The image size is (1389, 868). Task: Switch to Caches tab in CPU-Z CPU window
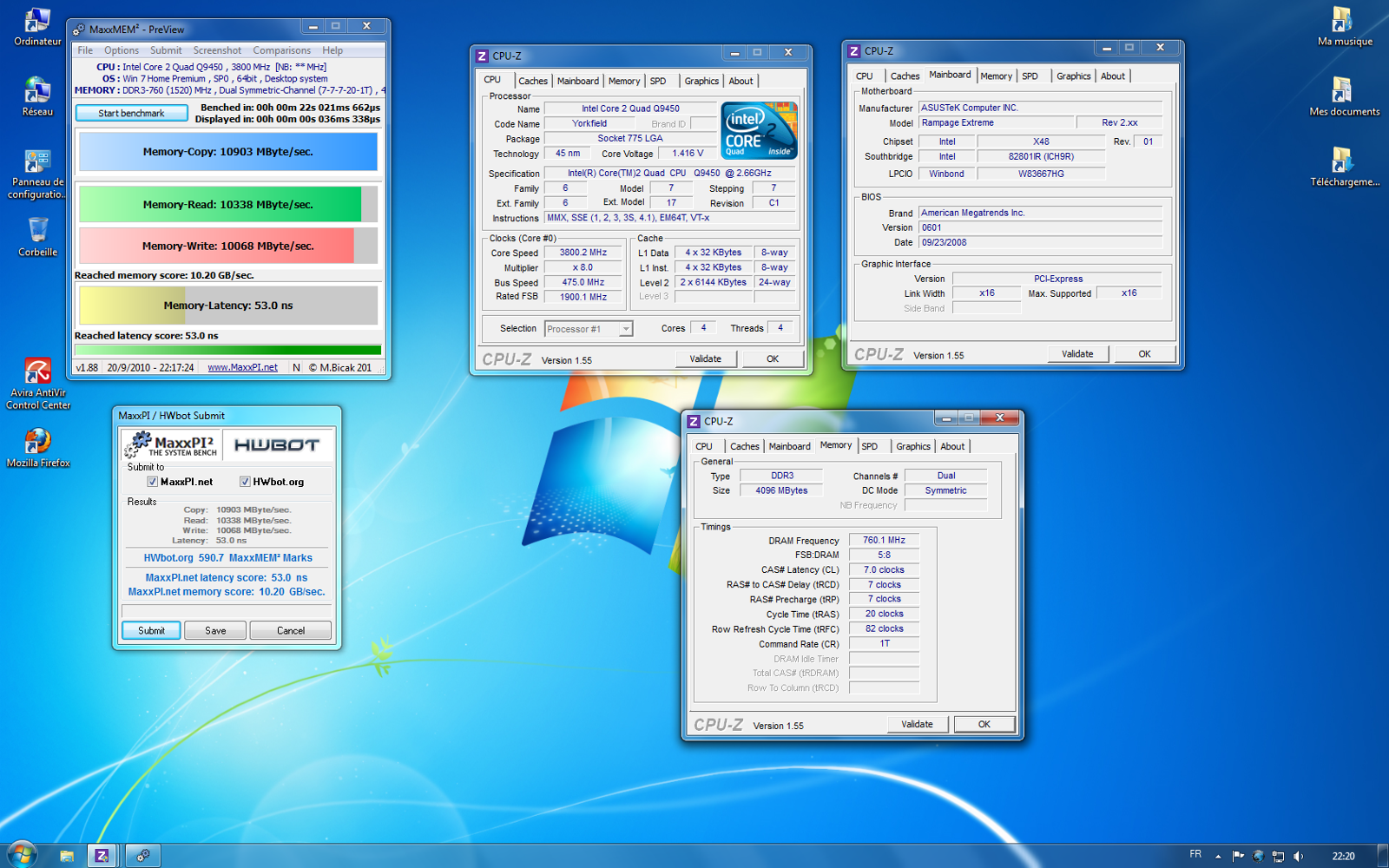click(x=533, y=81)
